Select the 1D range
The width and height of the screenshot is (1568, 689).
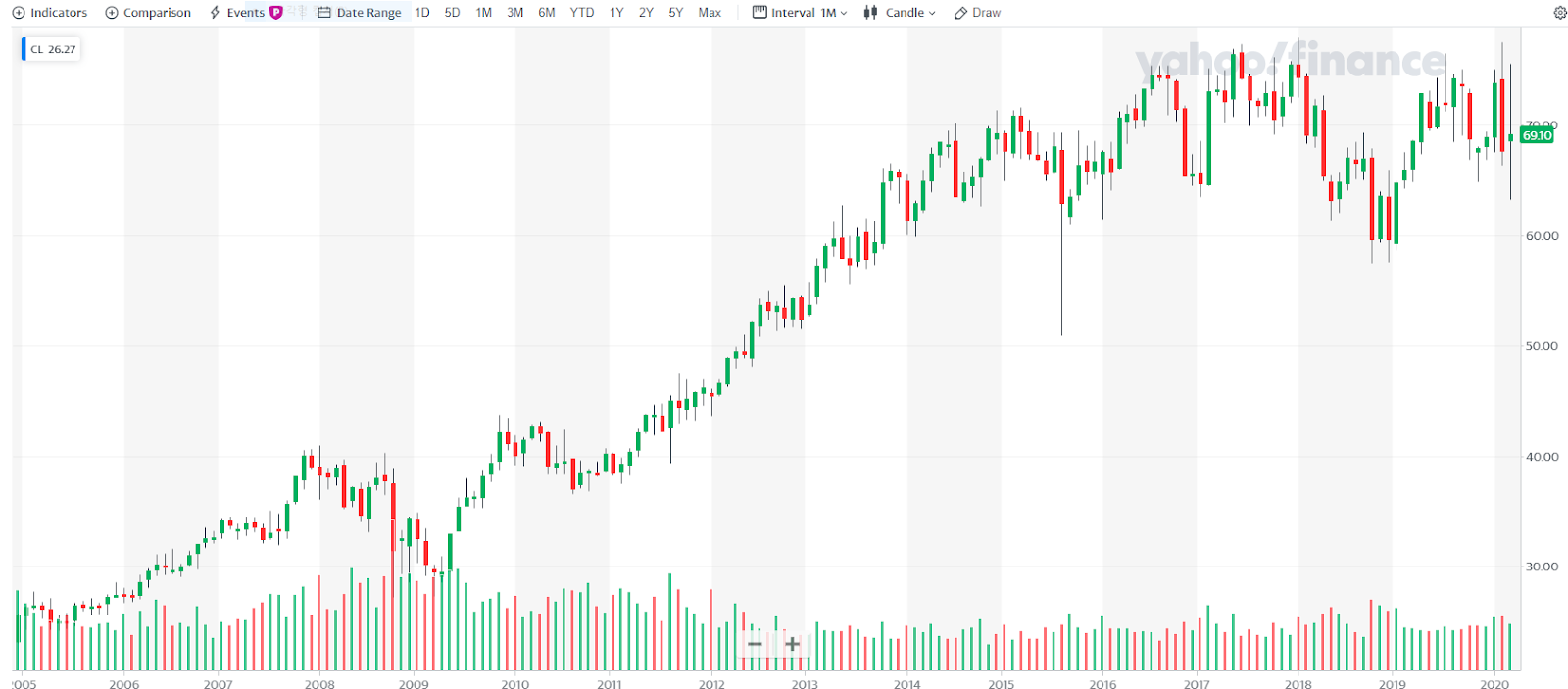422,13
